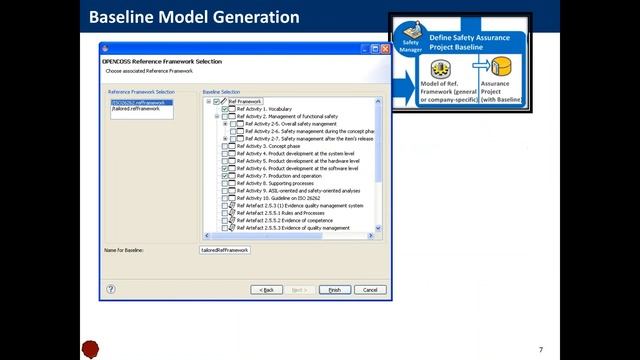The height and width of the screenshot is (360, 640).
Task: Click the activity icon of Ref Activity 9
Action: point(232,191)
